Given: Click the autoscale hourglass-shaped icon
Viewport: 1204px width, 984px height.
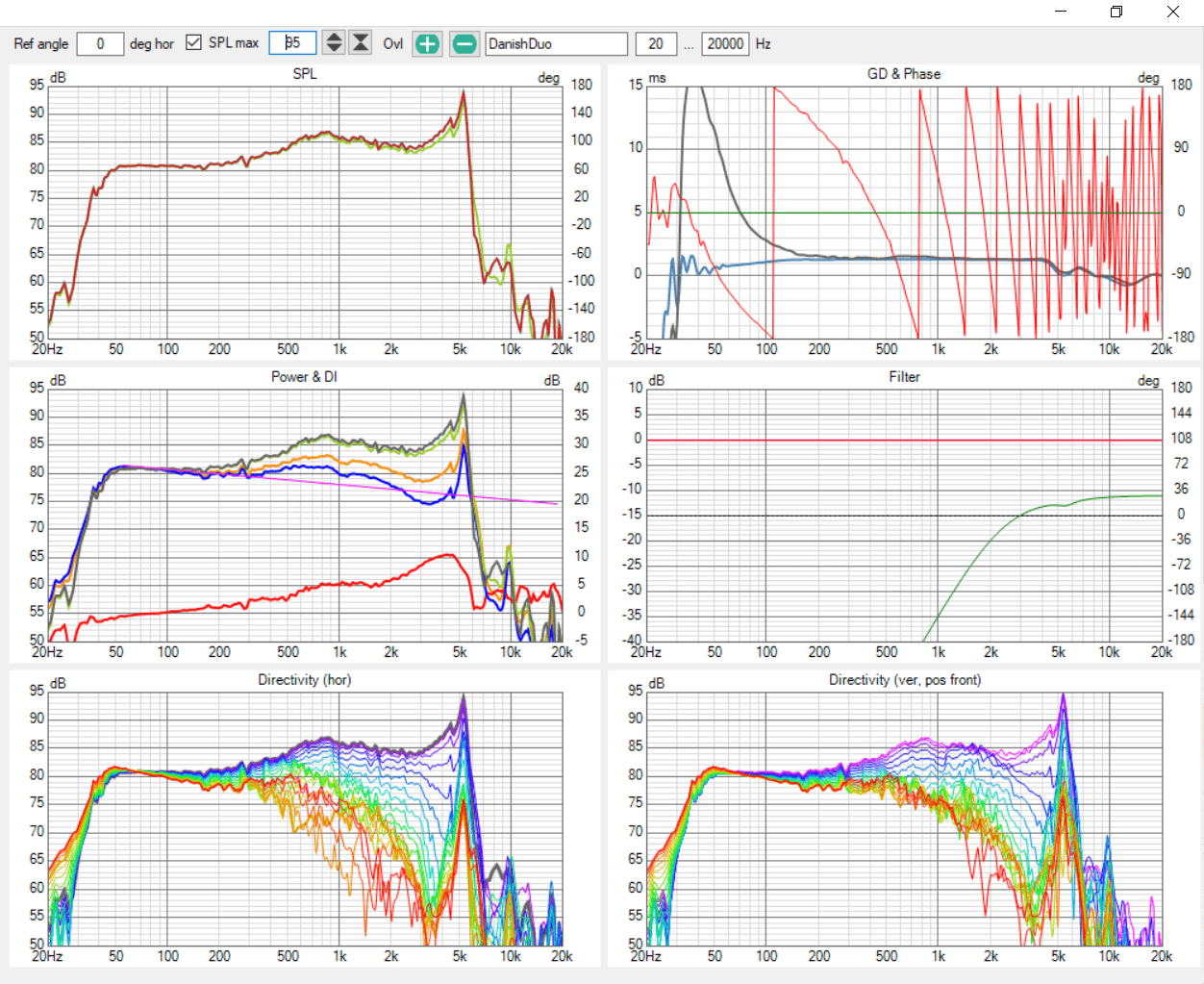Looking at the screenshot, I should pyautogui.click(x=361, y=42).
